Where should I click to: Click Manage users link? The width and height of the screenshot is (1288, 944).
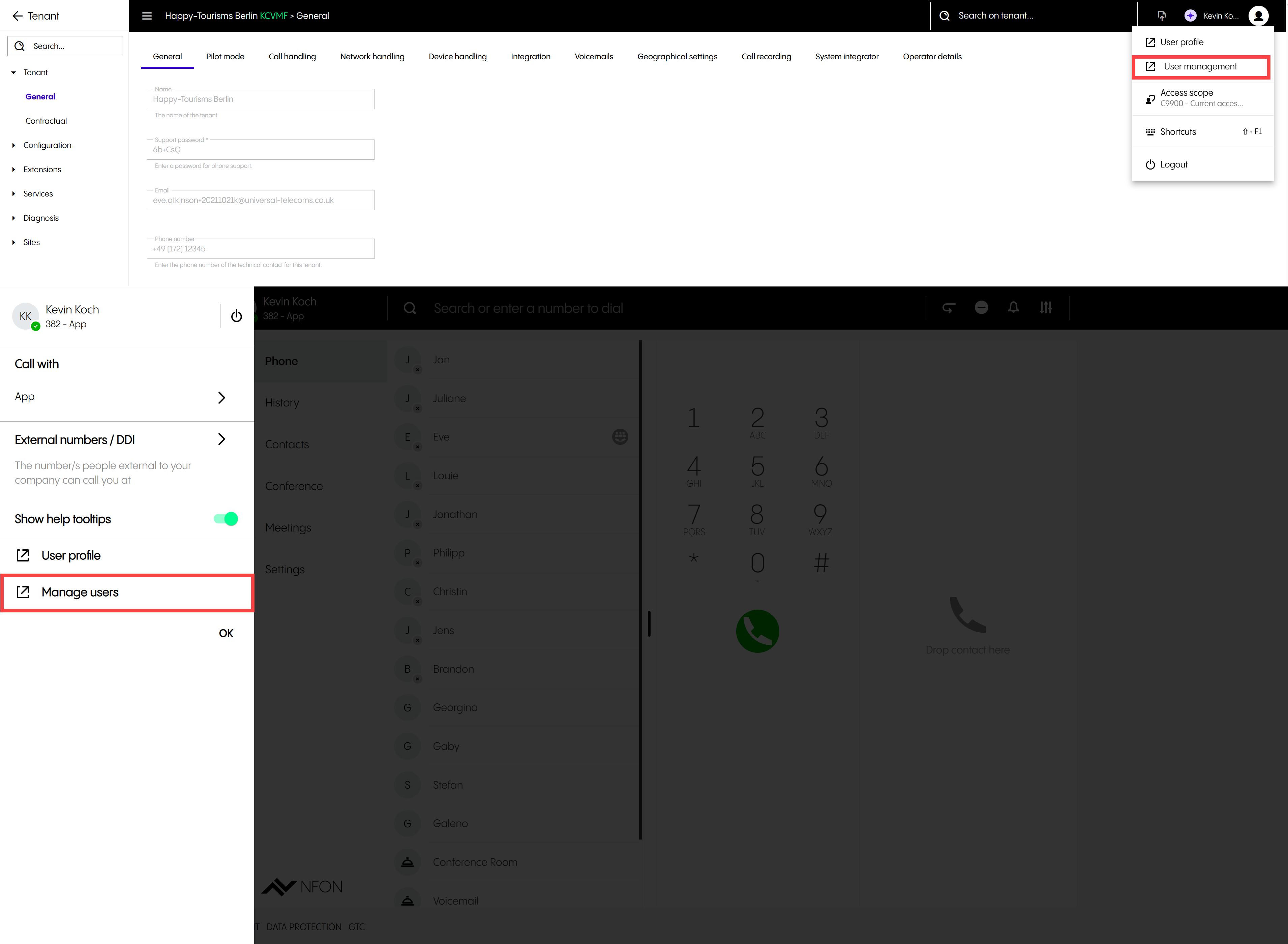pyautogui.click(x=80, y=592)
